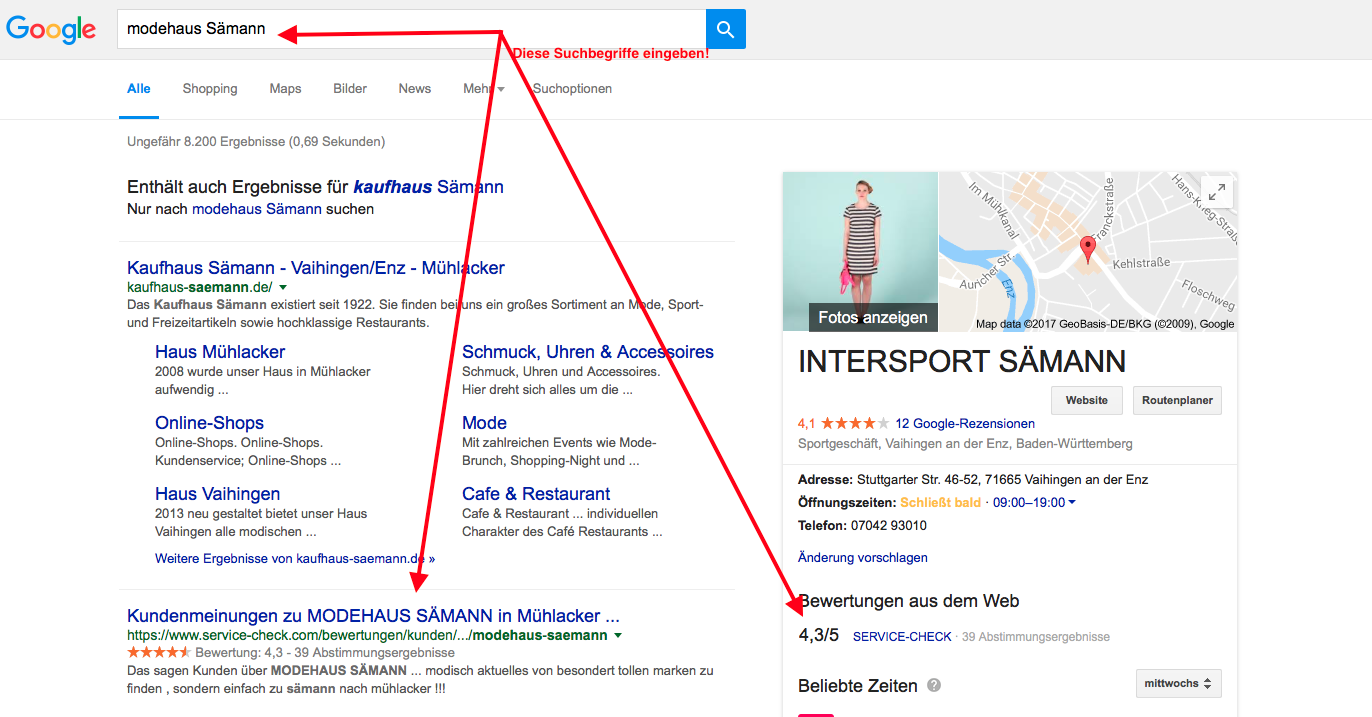Expand the map with fullscreen icon
The width and height of the screenshot is (1372, 717).
1216,192
